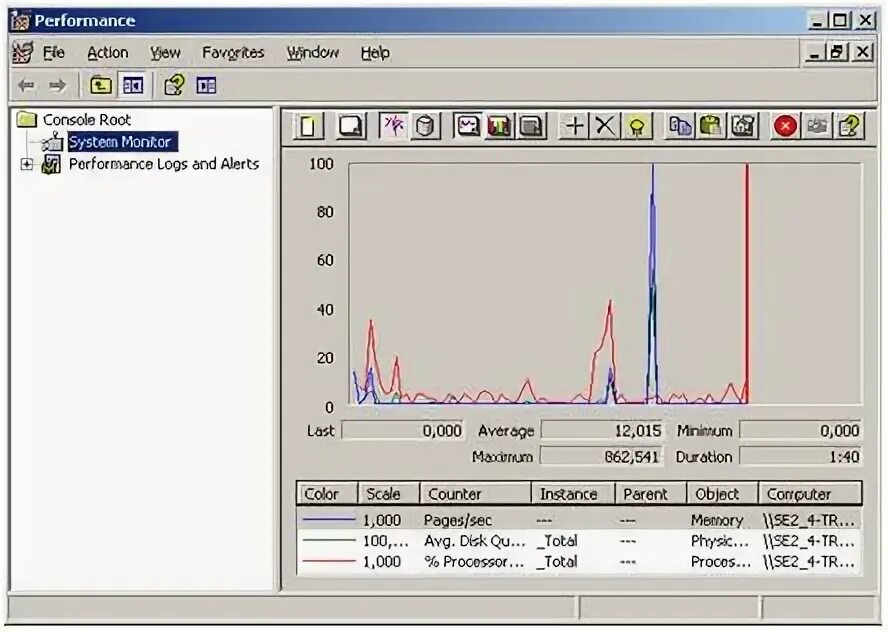Select the View Log Data icon

tap(425, 126)
